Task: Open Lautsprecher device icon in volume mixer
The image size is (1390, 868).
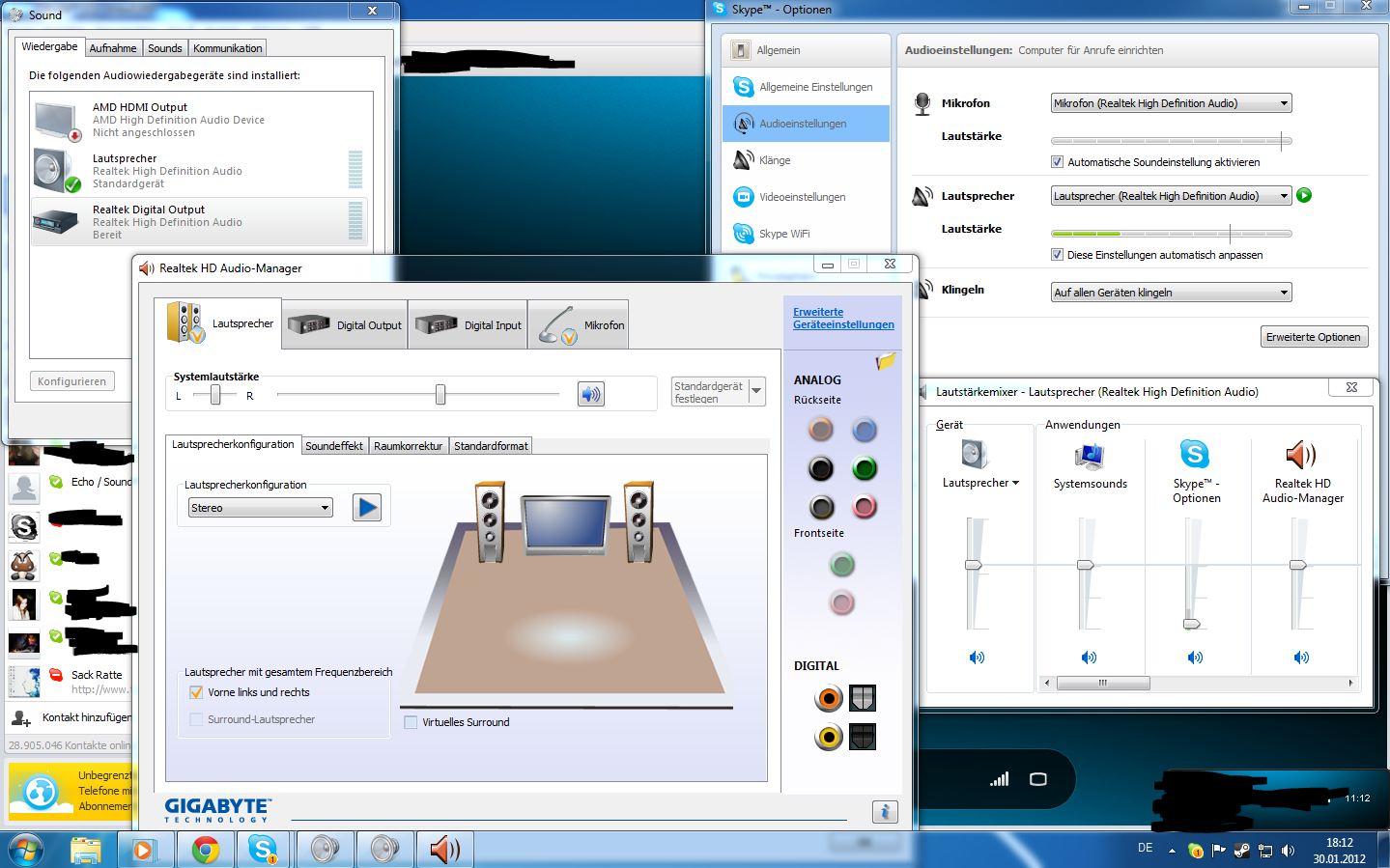Action: [975, 454]
